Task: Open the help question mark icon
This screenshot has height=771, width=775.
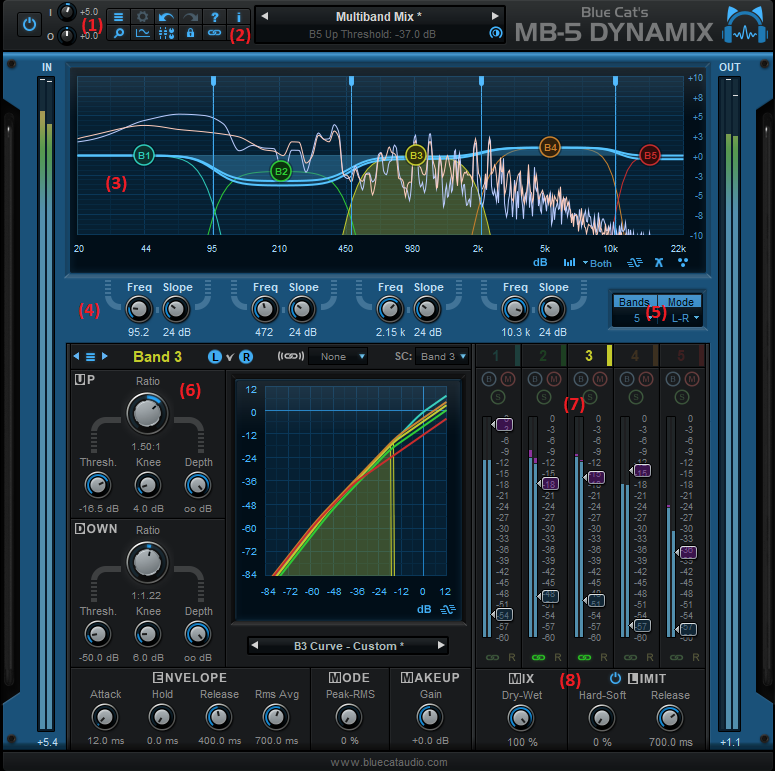Action: coord(215,17)
